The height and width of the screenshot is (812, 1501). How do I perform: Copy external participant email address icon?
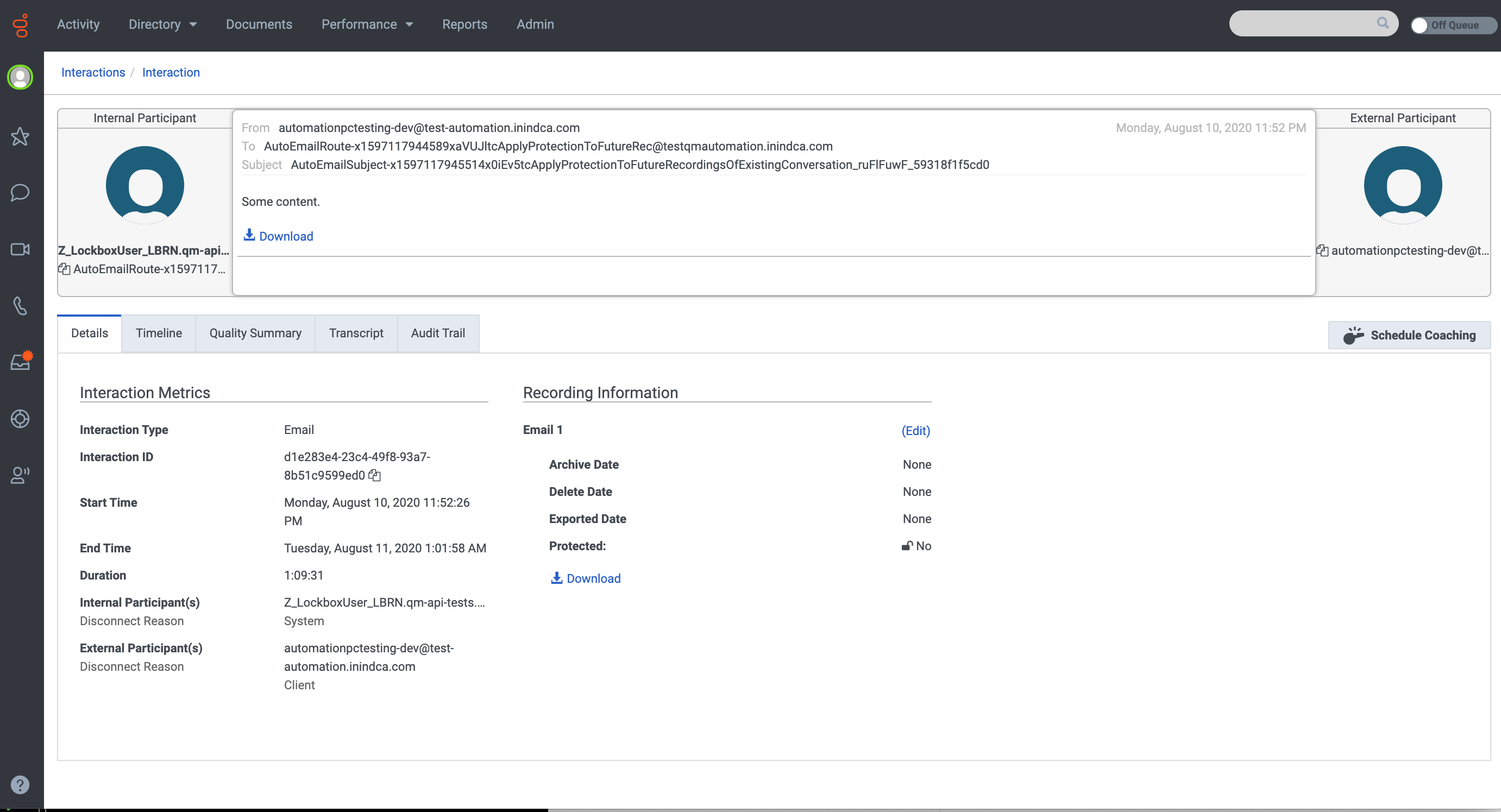pyautogui.click(x=1322, y=250)
